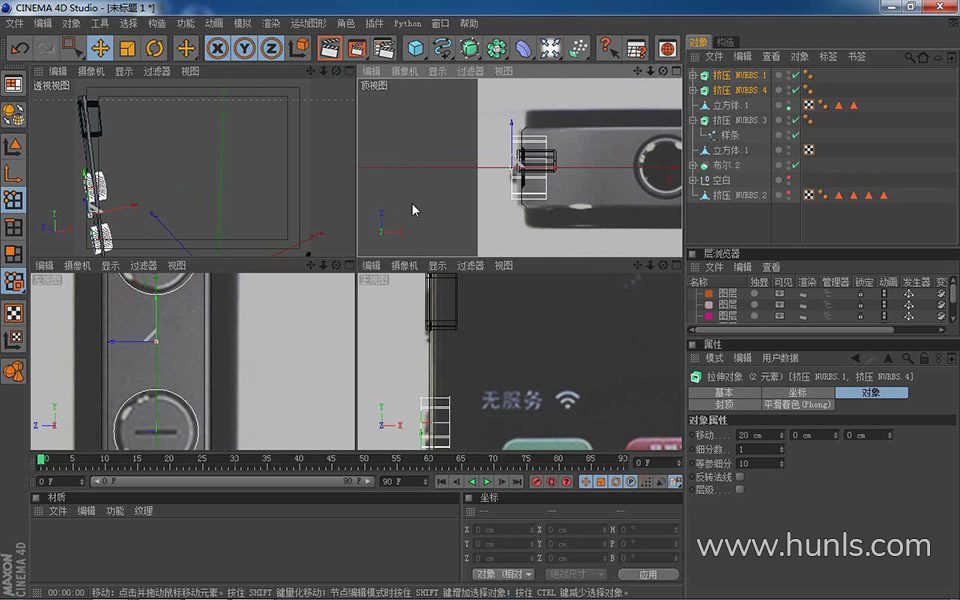Click the Undo arrow in the toolbar

click(x=19, y=48)
